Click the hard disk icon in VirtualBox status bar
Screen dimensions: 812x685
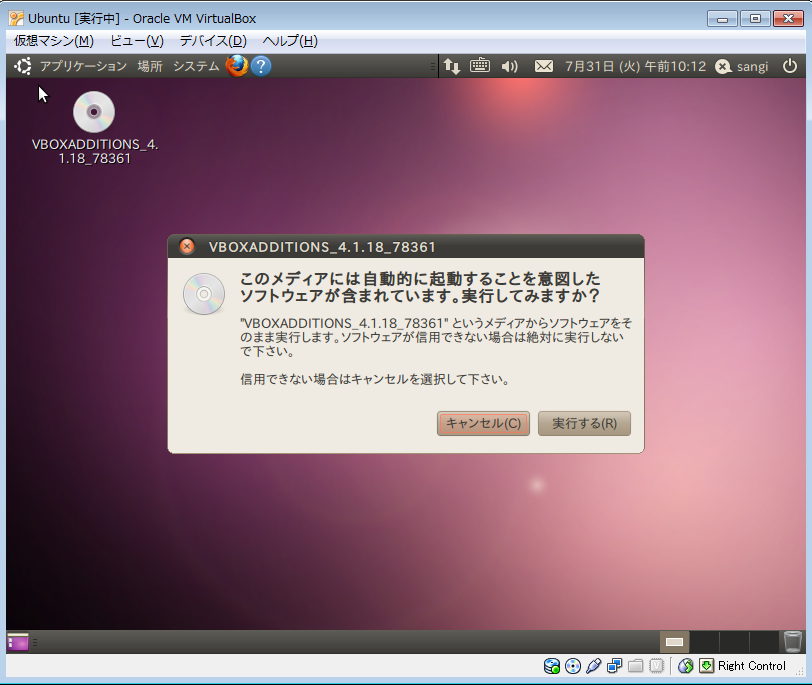coord(550,666)
